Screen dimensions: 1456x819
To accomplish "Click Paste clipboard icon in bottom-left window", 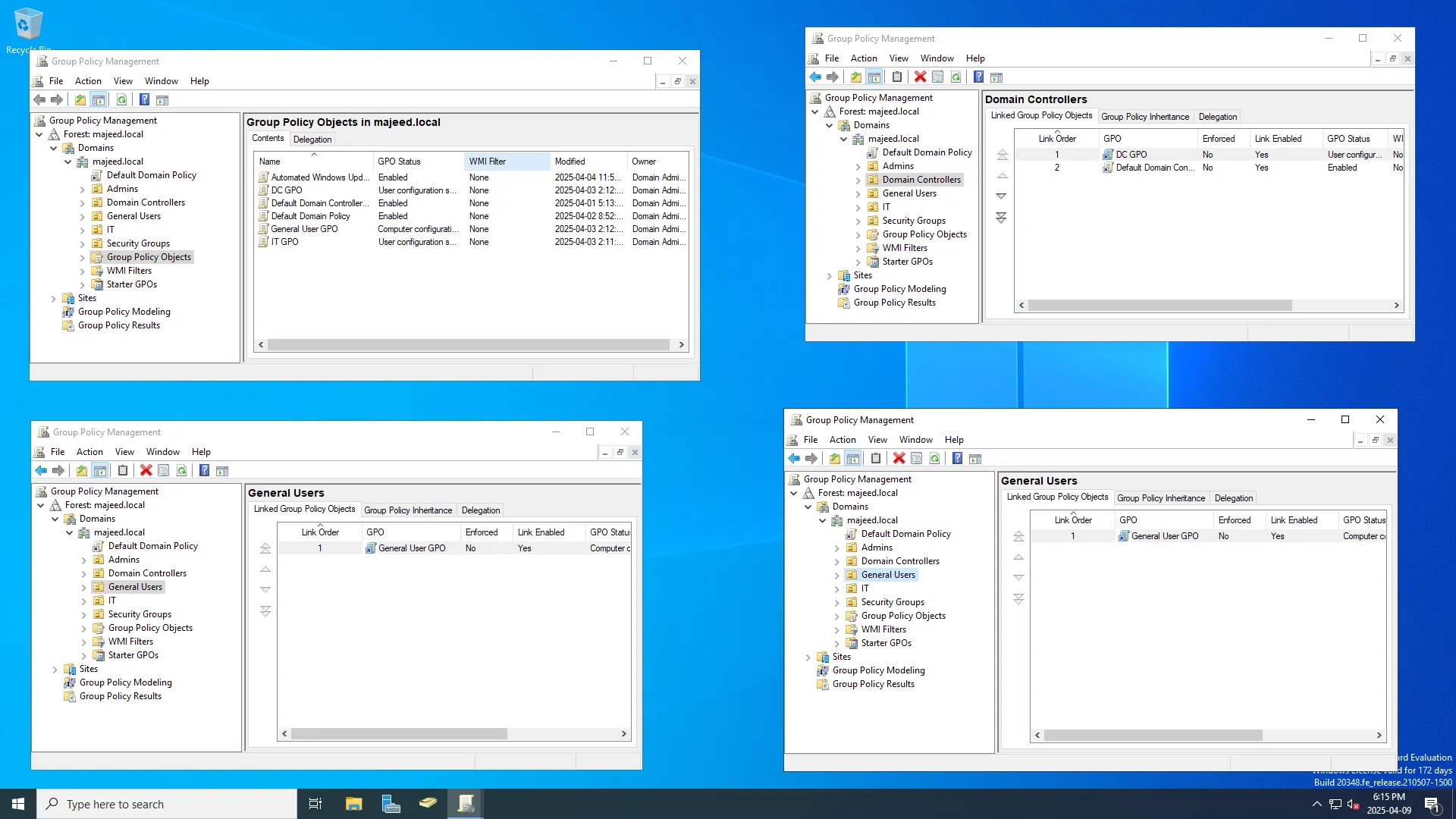I will 123,471.
